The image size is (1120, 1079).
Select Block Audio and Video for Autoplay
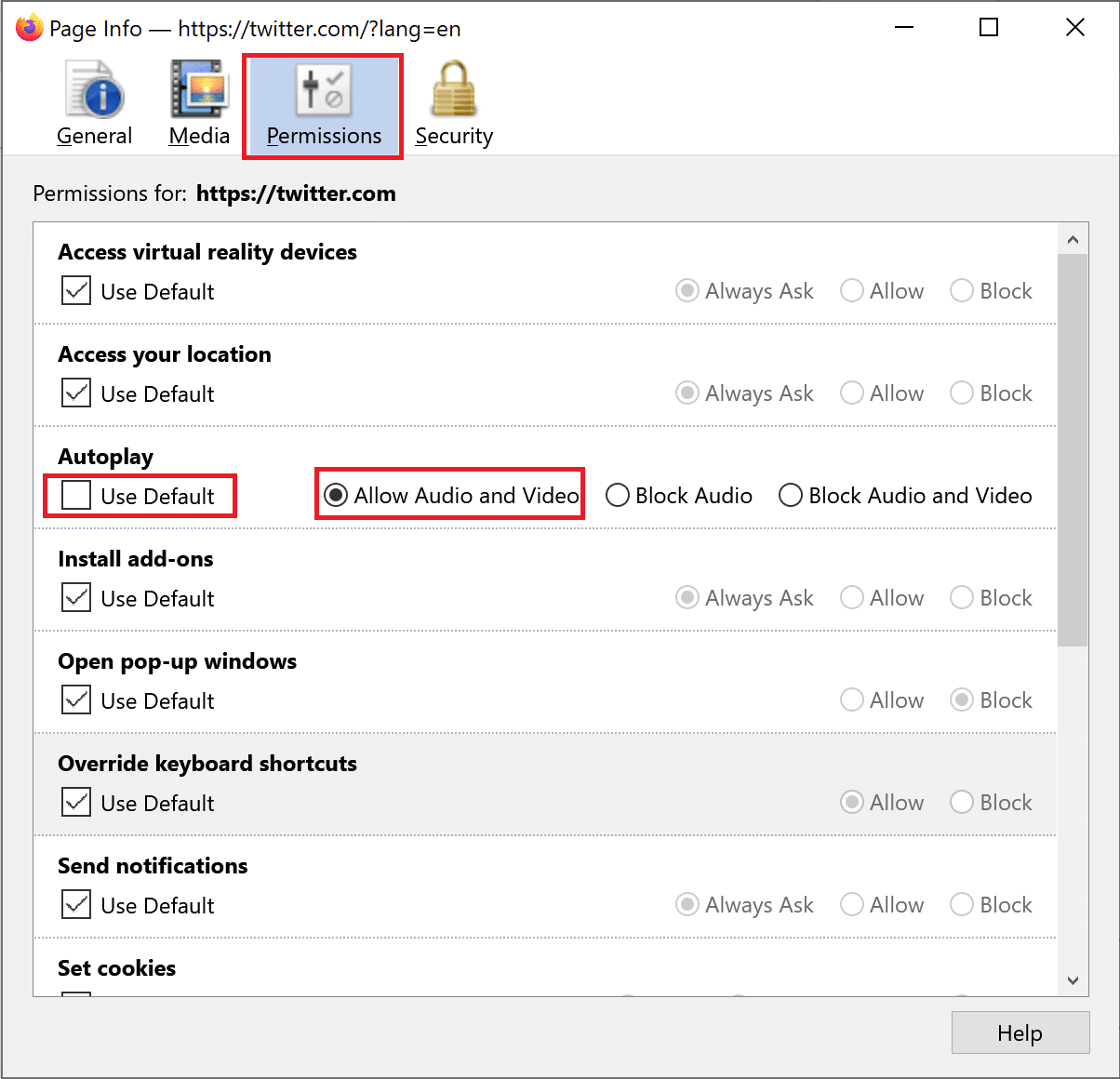click(x=791, y=495)
